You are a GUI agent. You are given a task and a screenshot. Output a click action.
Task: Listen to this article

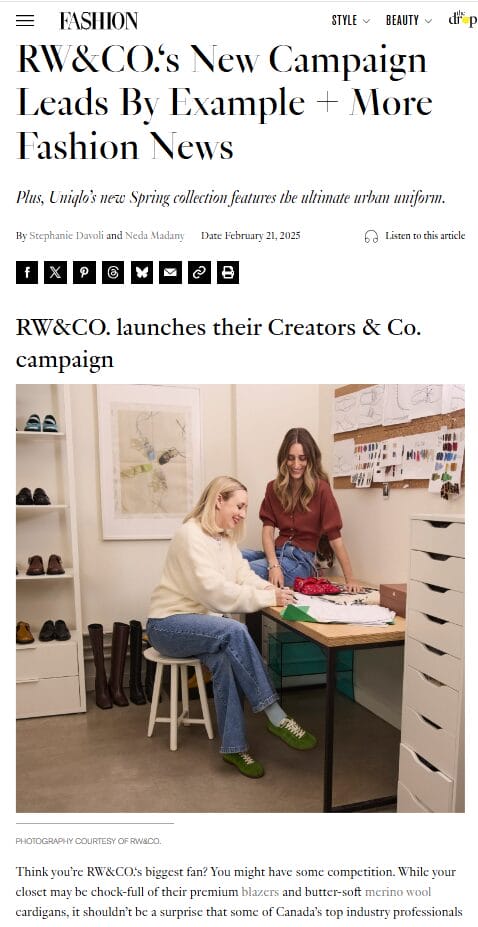click(425, 236)
